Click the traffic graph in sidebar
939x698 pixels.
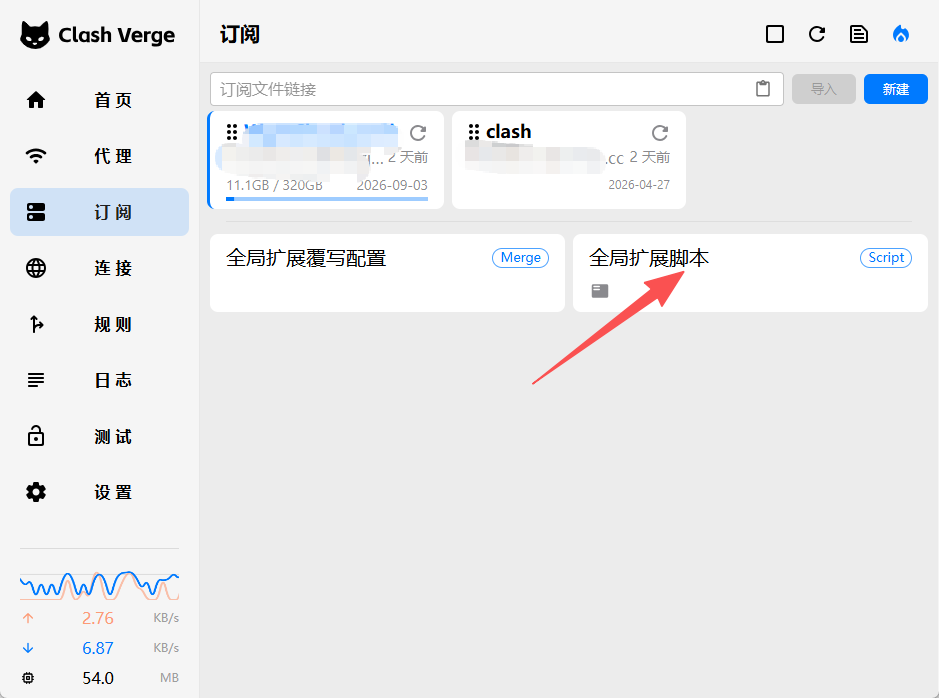(x=99, y=585)
